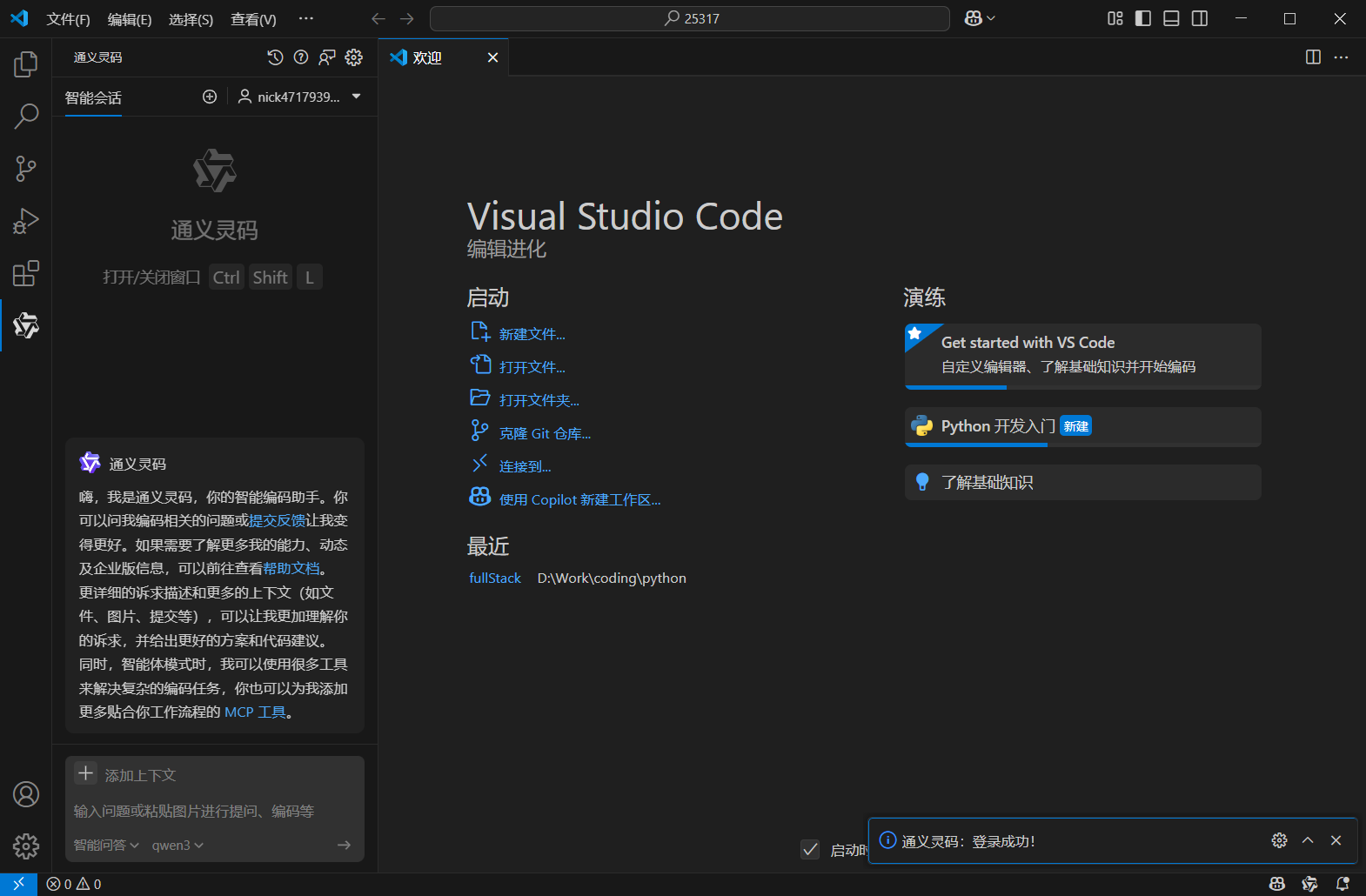Open the 编辑(E) menu
The image size is (1366, 896).
tap(130, 19)
